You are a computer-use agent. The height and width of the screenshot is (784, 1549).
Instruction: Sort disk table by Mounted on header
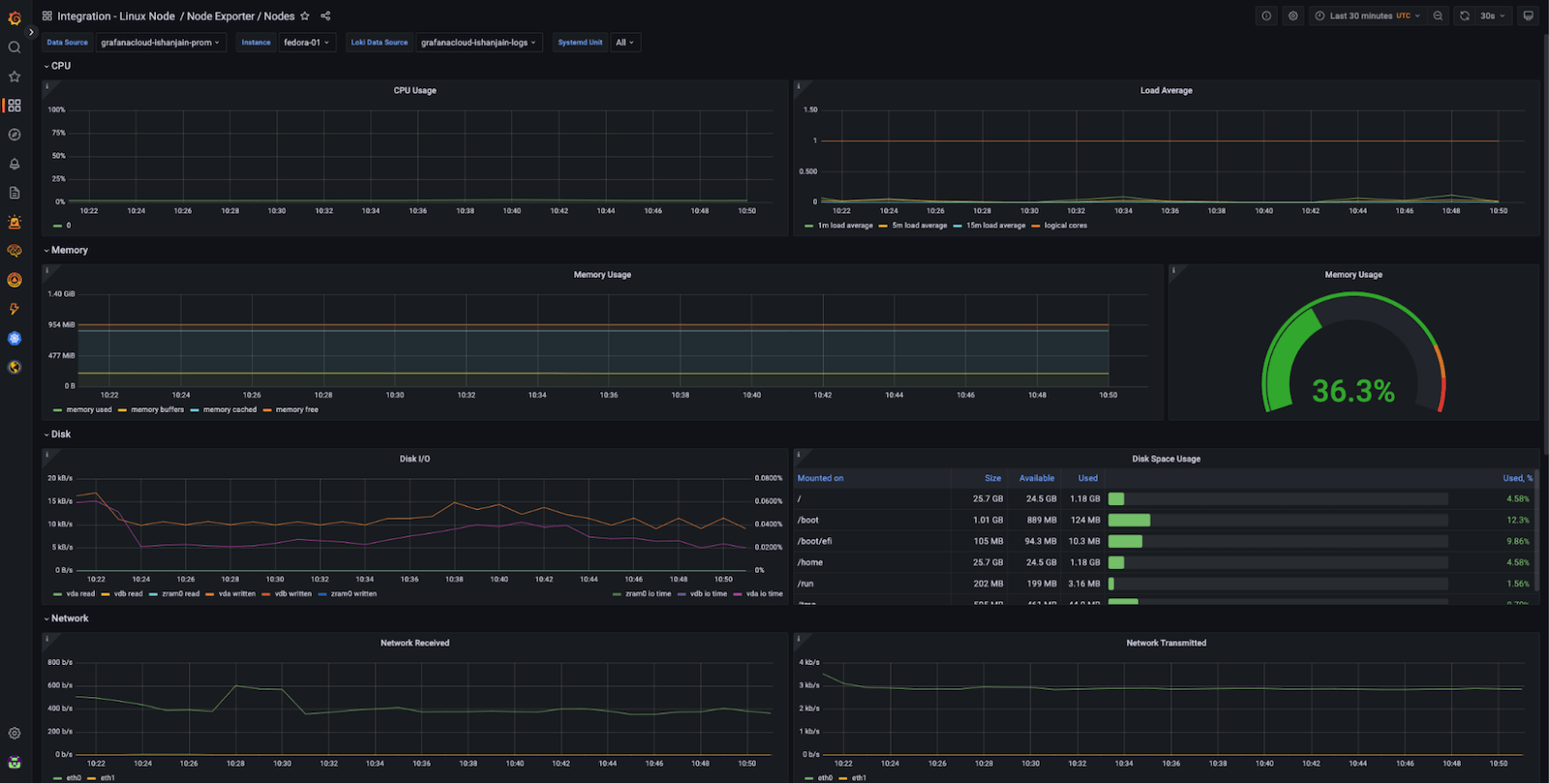click(x=820, y=478)
